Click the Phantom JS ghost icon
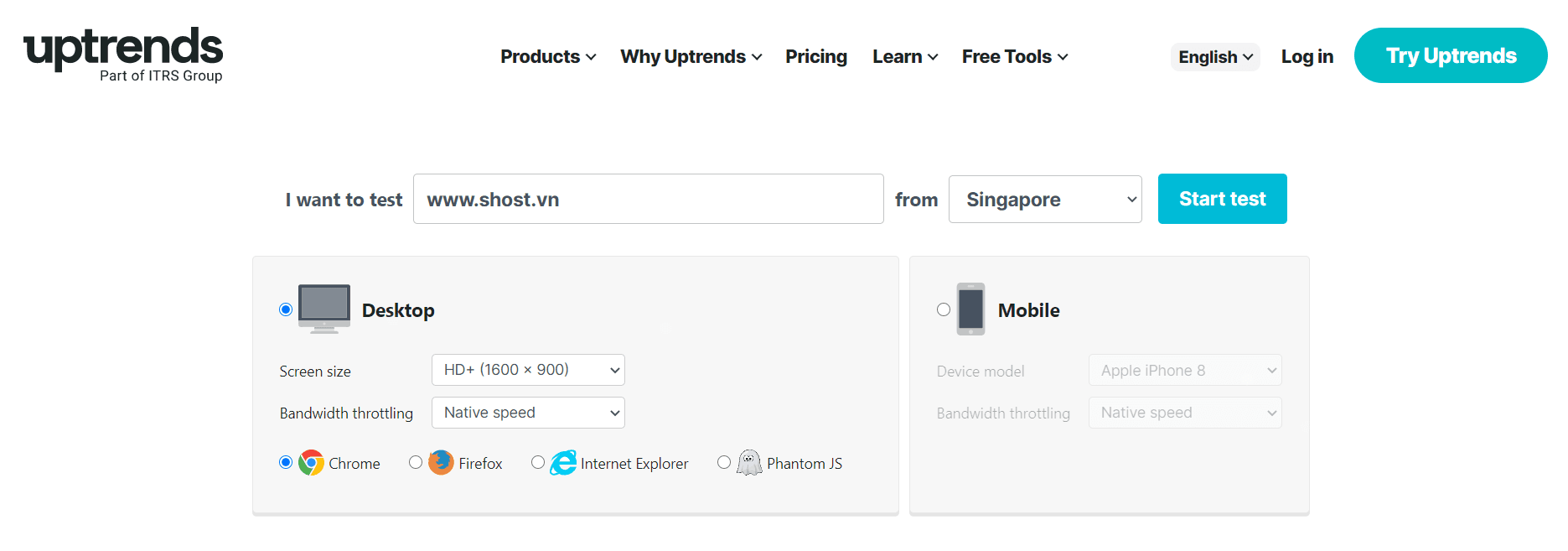Screen dimensions: 1568x551 click(749, 463)
